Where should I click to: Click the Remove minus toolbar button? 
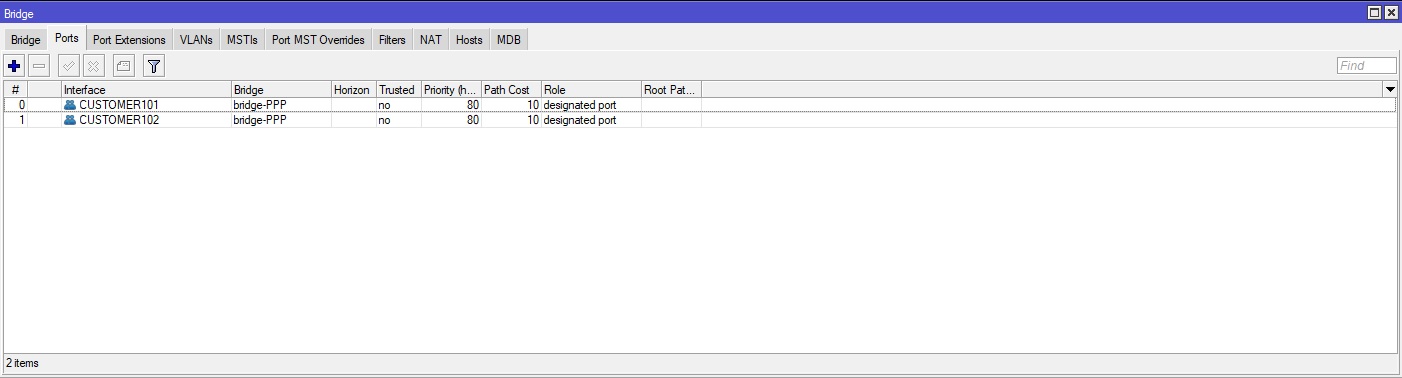tap(39, 66)
